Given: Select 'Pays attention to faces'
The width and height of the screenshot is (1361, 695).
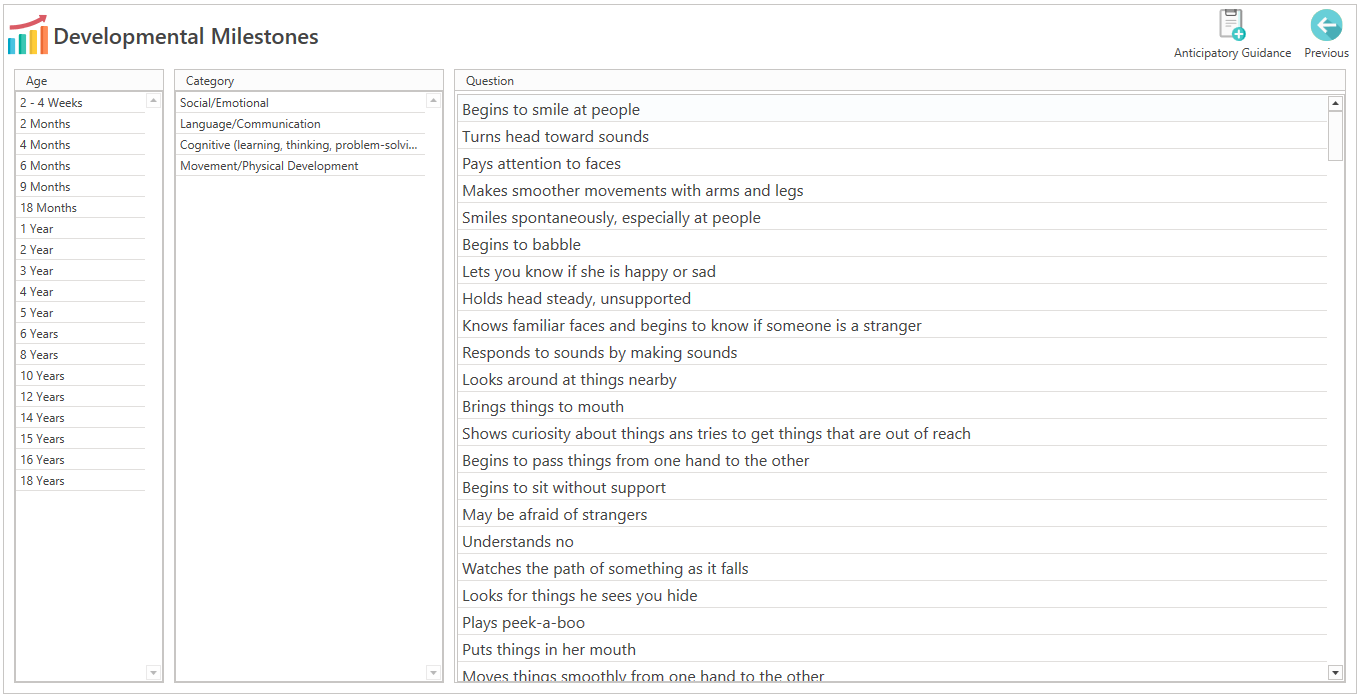Looking at the screenshot, I should tap(893, 163).
